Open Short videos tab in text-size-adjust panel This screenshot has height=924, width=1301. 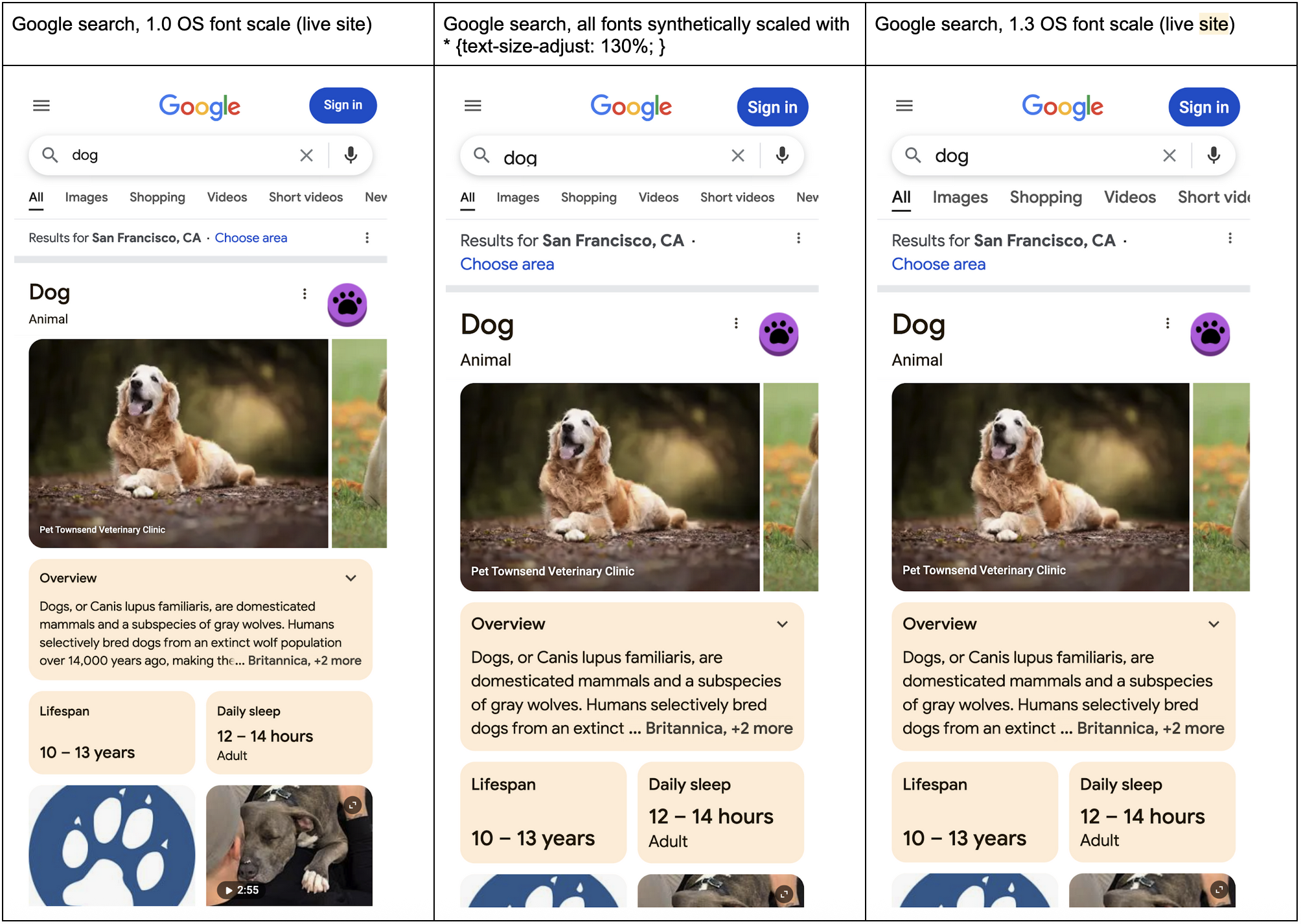point(737,198)
